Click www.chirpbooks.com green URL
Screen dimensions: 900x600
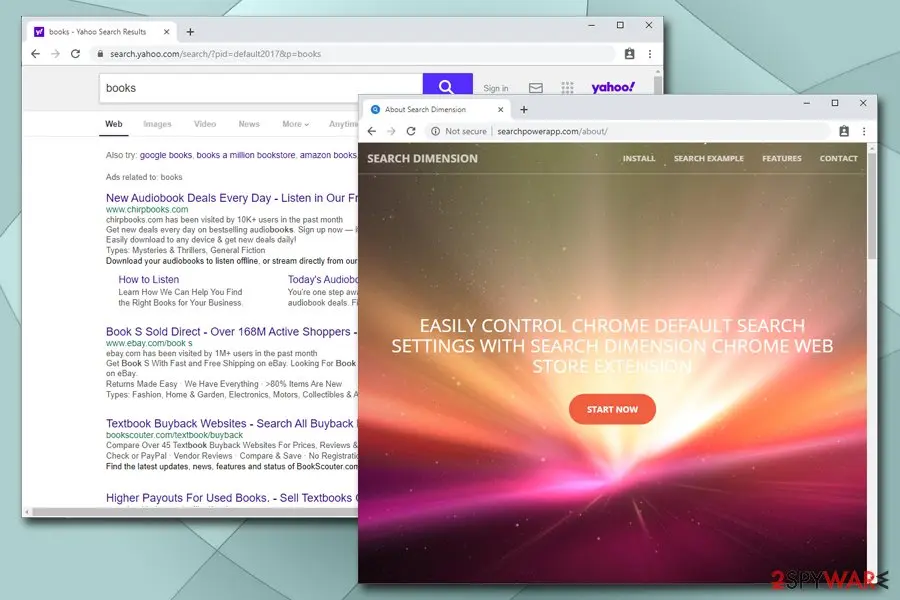pos(147,210)
